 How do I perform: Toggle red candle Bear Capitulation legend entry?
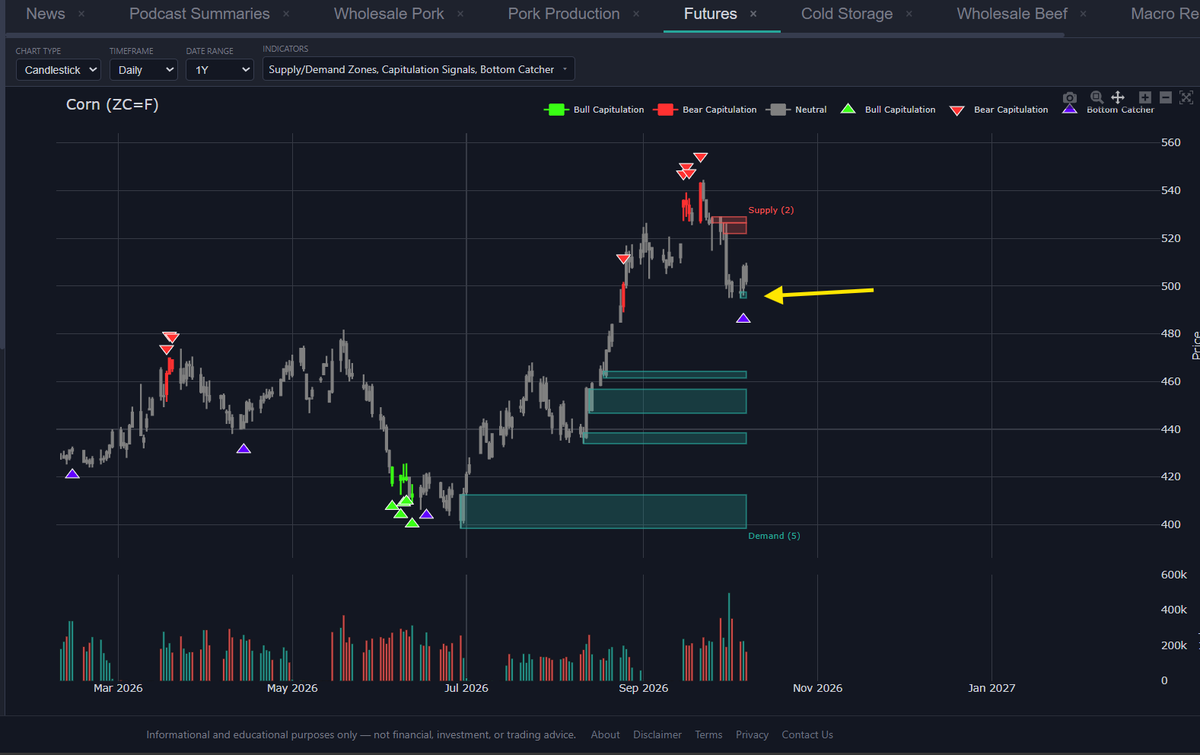click(x=704, y=110)
